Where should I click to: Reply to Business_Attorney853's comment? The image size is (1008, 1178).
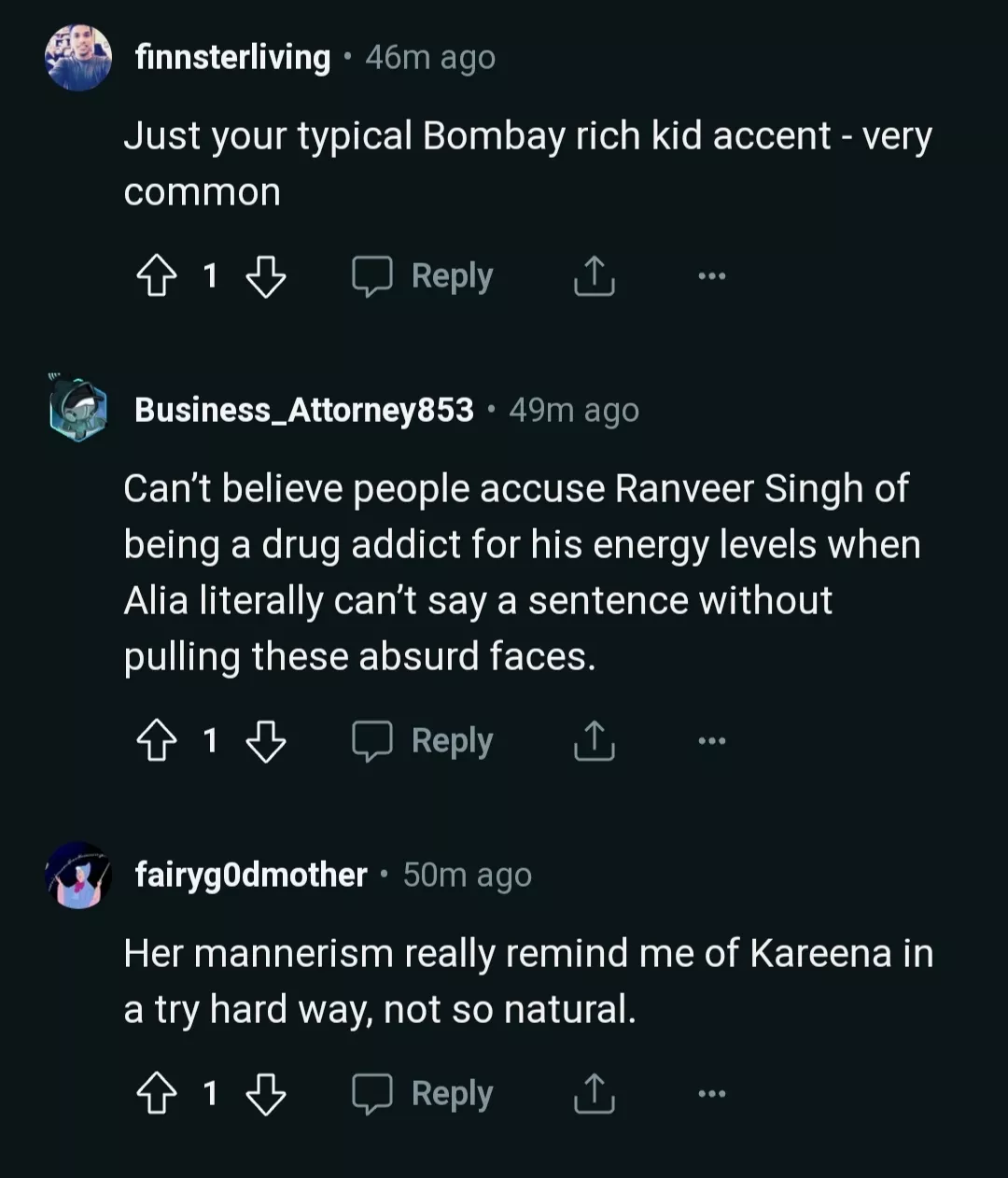tap(423, 741)
